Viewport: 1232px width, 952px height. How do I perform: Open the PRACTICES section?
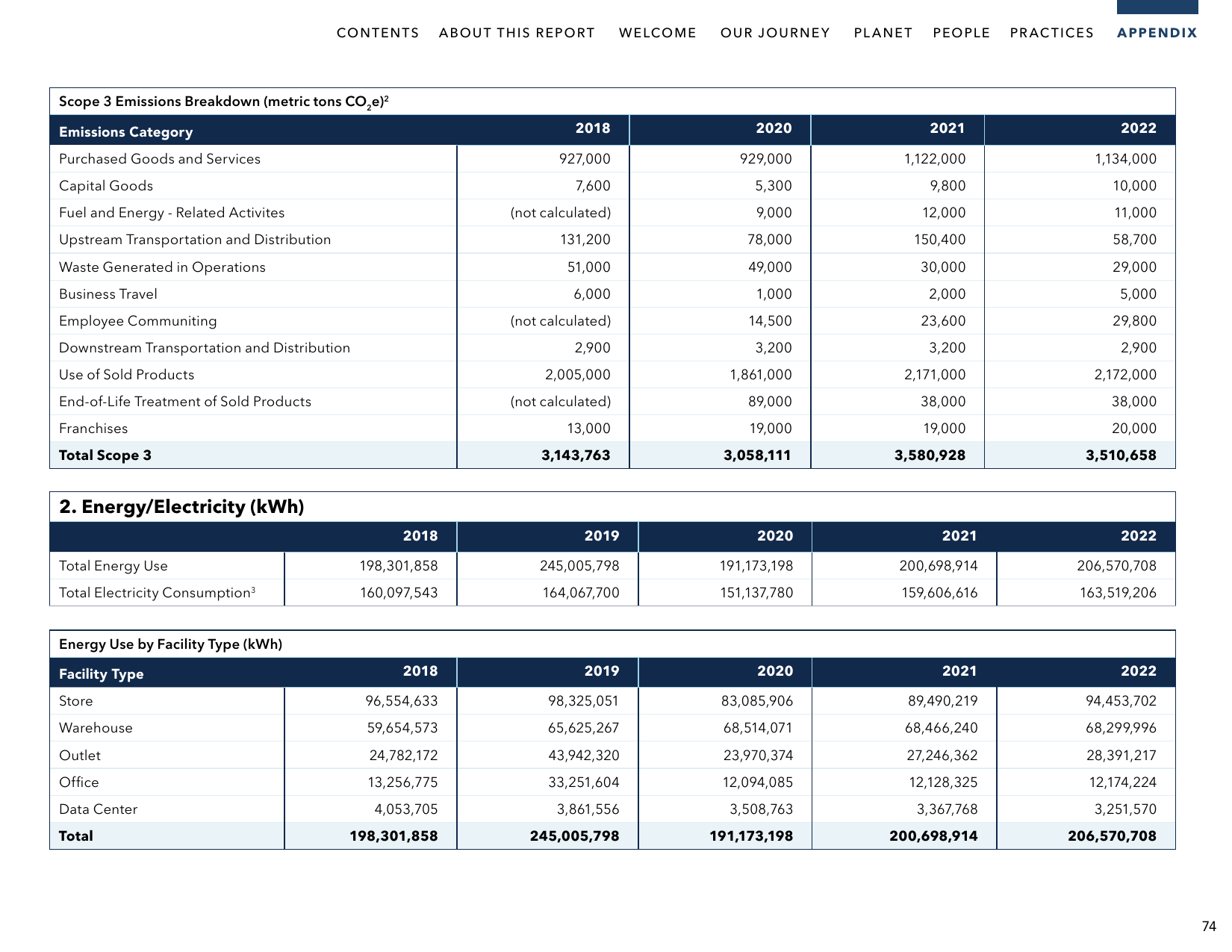1052,33
